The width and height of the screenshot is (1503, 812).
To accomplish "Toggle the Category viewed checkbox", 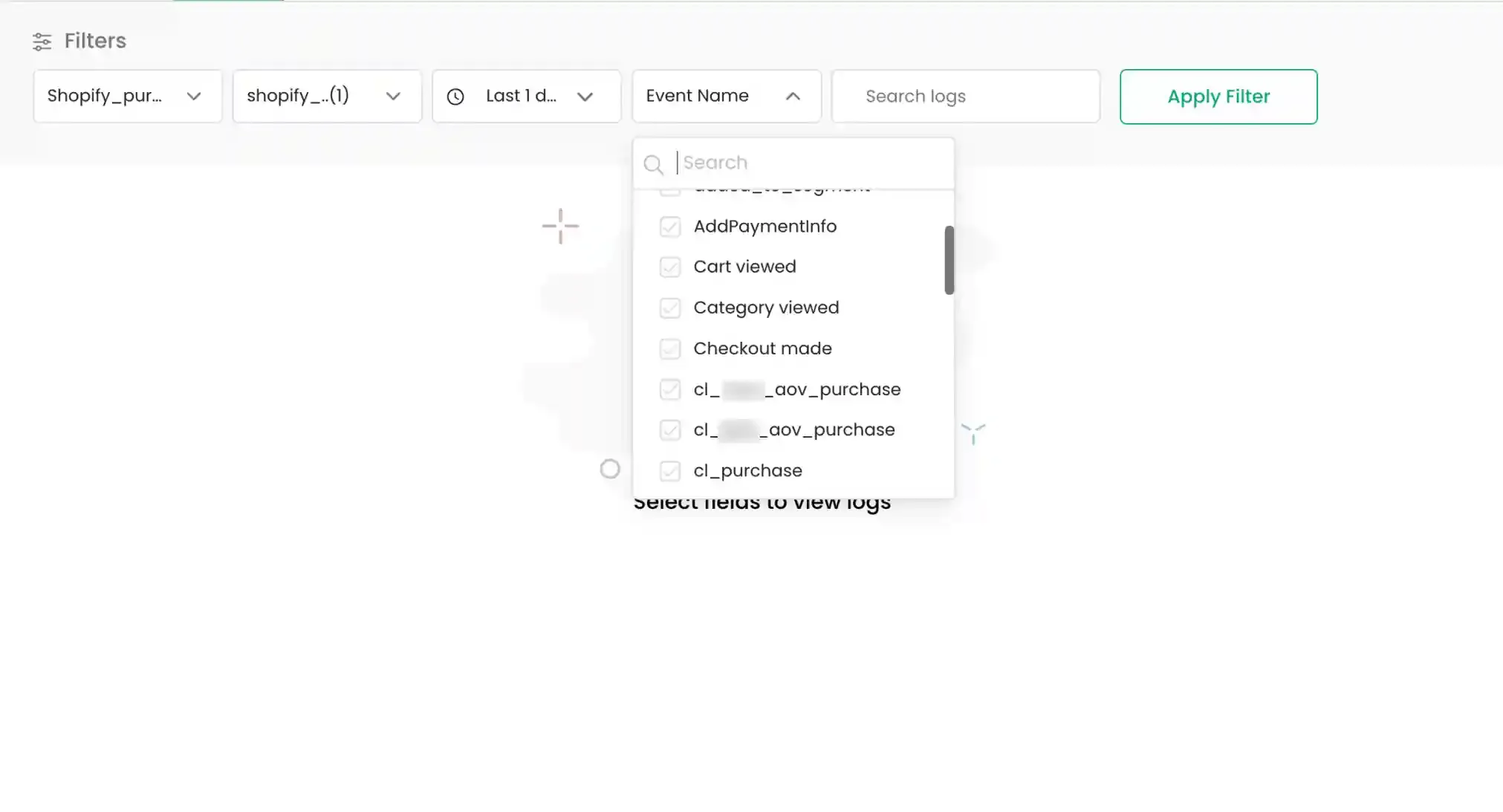I will coord(670,308).
